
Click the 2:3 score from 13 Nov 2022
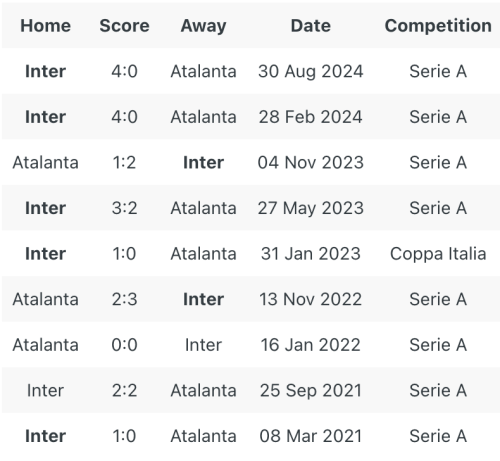click(124, 299)
